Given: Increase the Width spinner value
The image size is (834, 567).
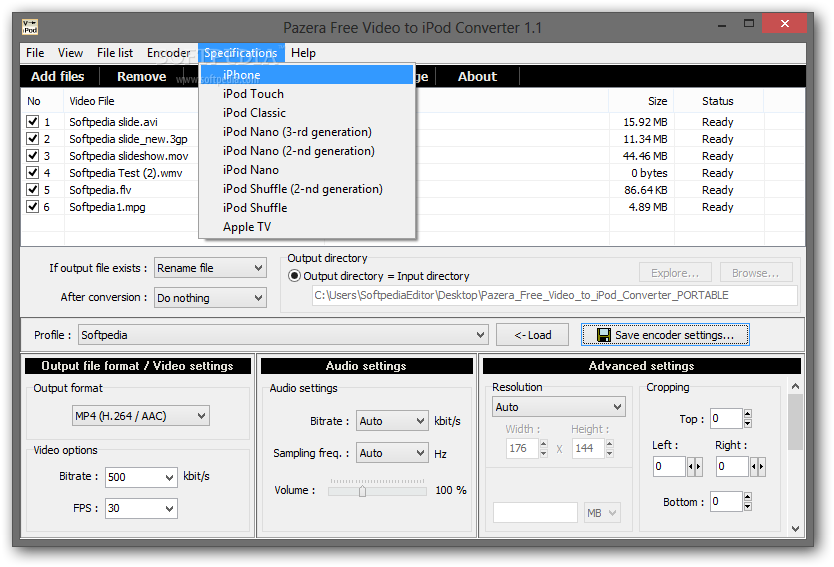Looking at the screenshot, I should click(543, 444).
